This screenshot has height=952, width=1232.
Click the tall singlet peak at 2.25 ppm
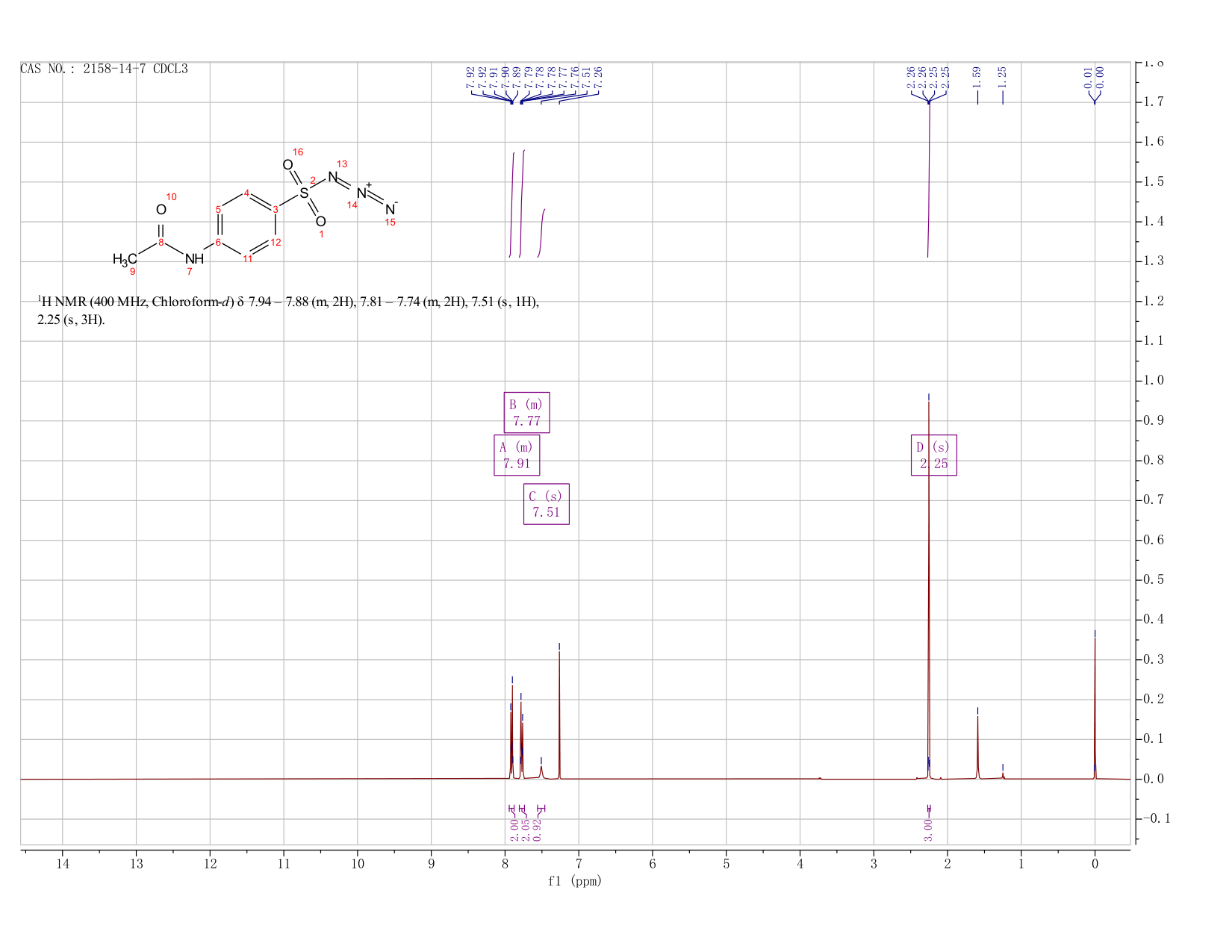click(x=928, y=590)
